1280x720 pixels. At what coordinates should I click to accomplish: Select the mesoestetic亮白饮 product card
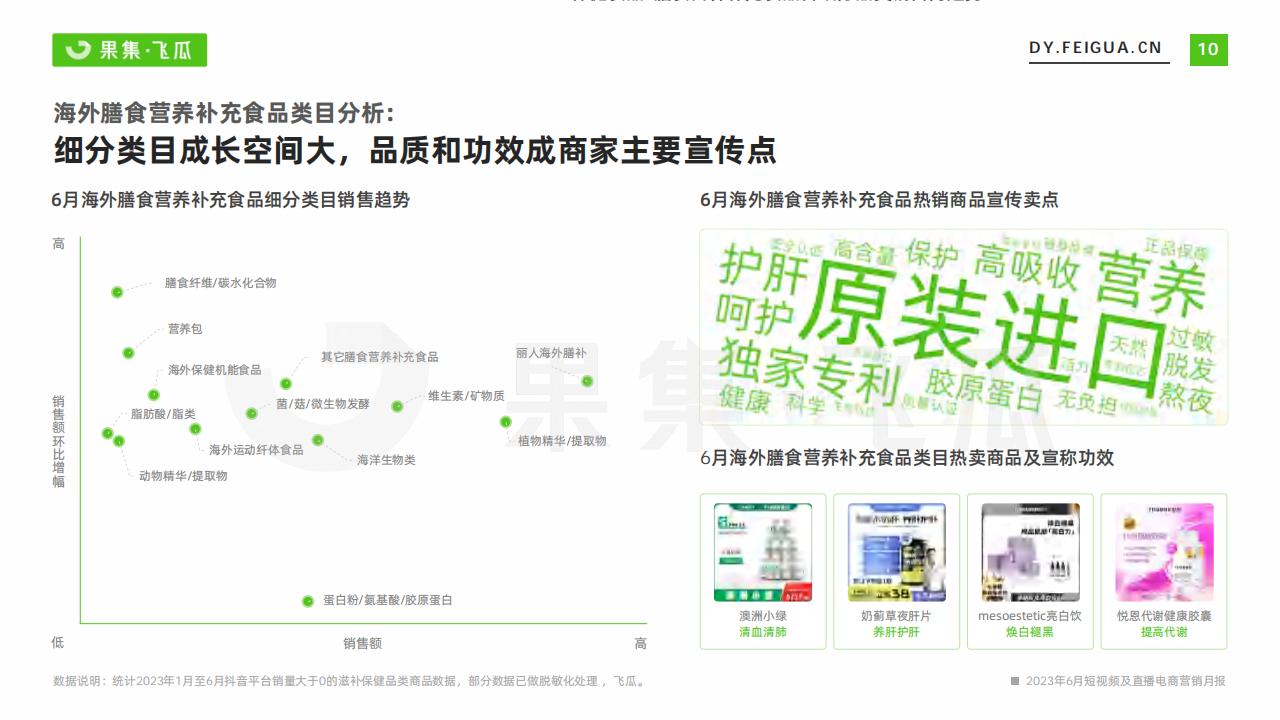[1030, 571]
